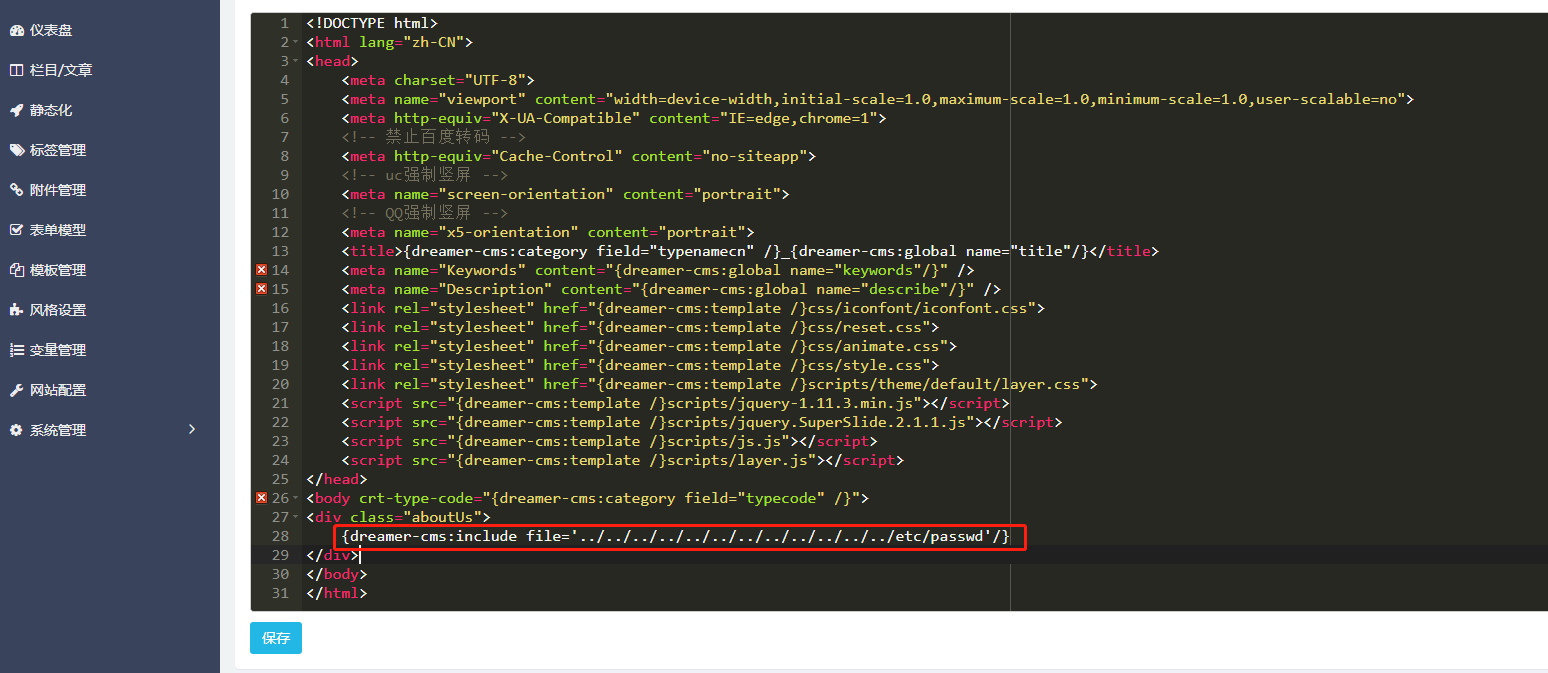Click the js.js script line
Image resolution: width=1548 pixels, height=673 pixels.
tap(610, 441)
